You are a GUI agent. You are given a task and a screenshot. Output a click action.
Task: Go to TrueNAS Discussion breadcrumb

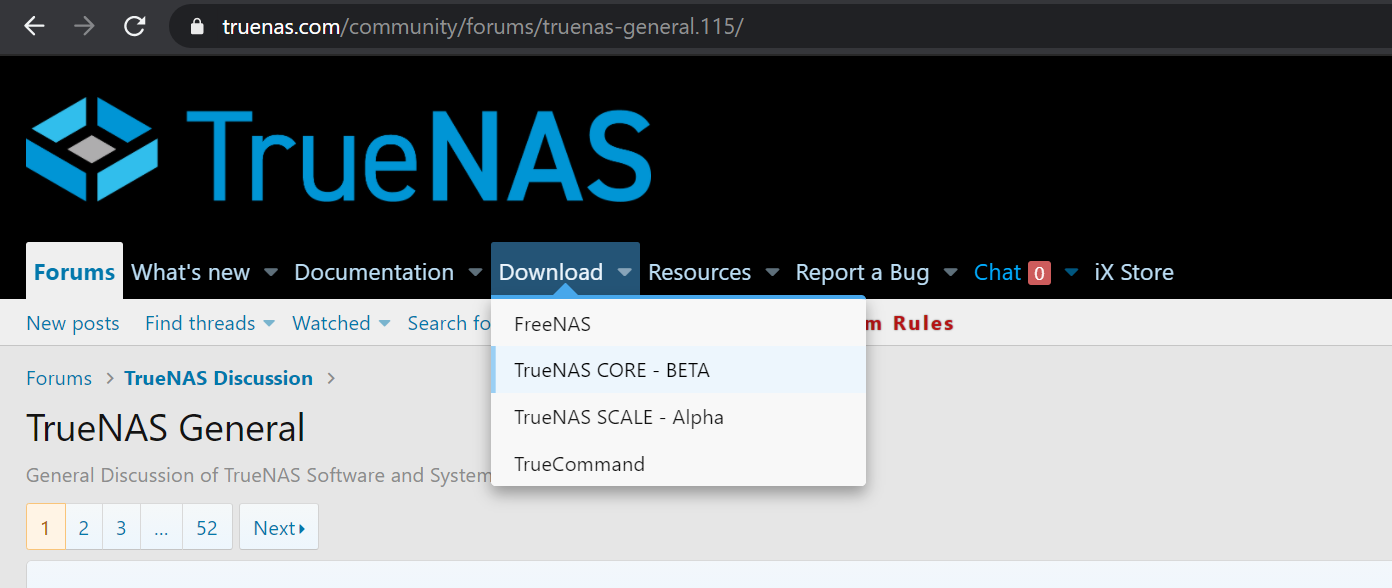[x=219, y=378]
